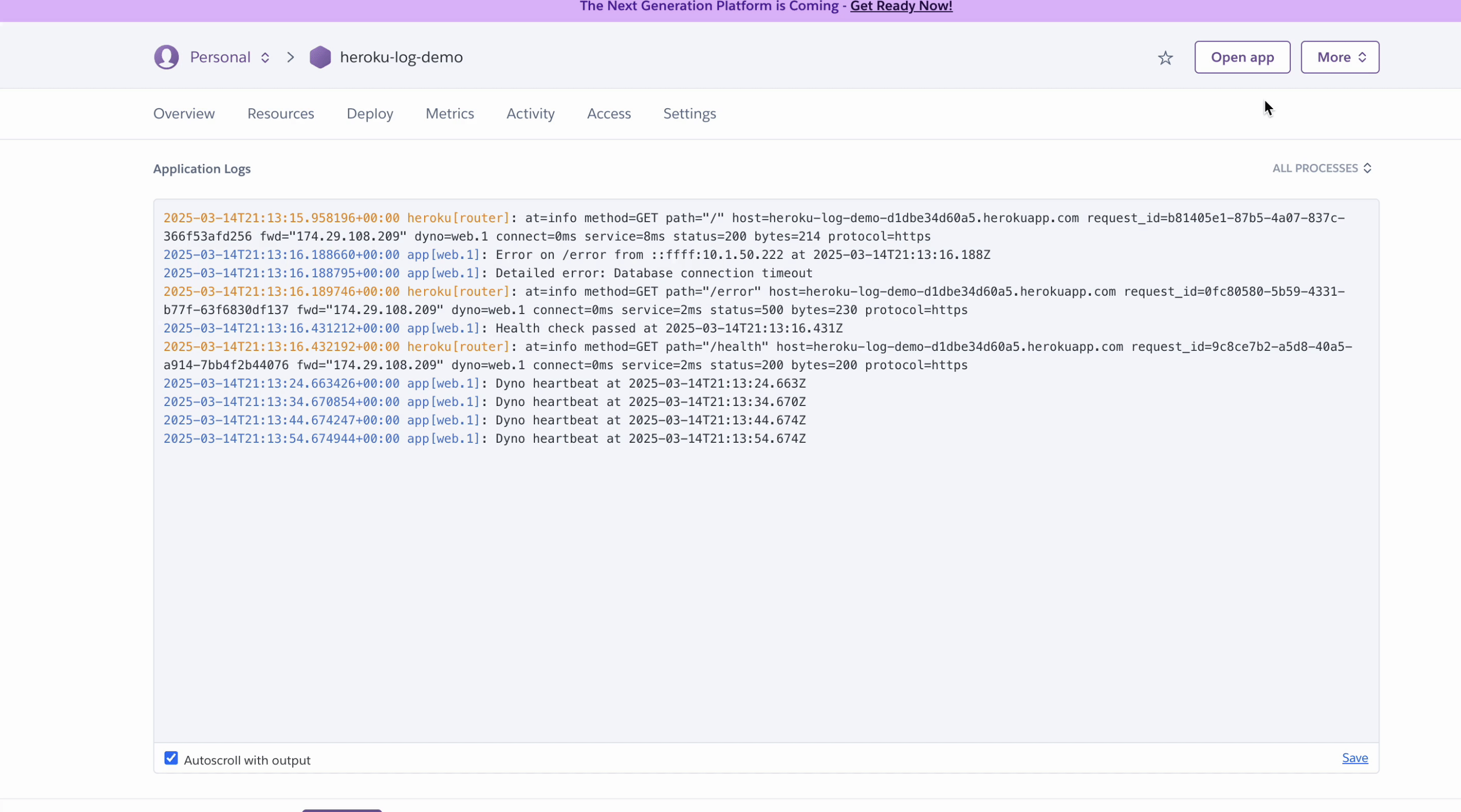The width and height of the screenshot is (1461, 812).
Task: Click the Resources tab
Action: click(281, 113)
